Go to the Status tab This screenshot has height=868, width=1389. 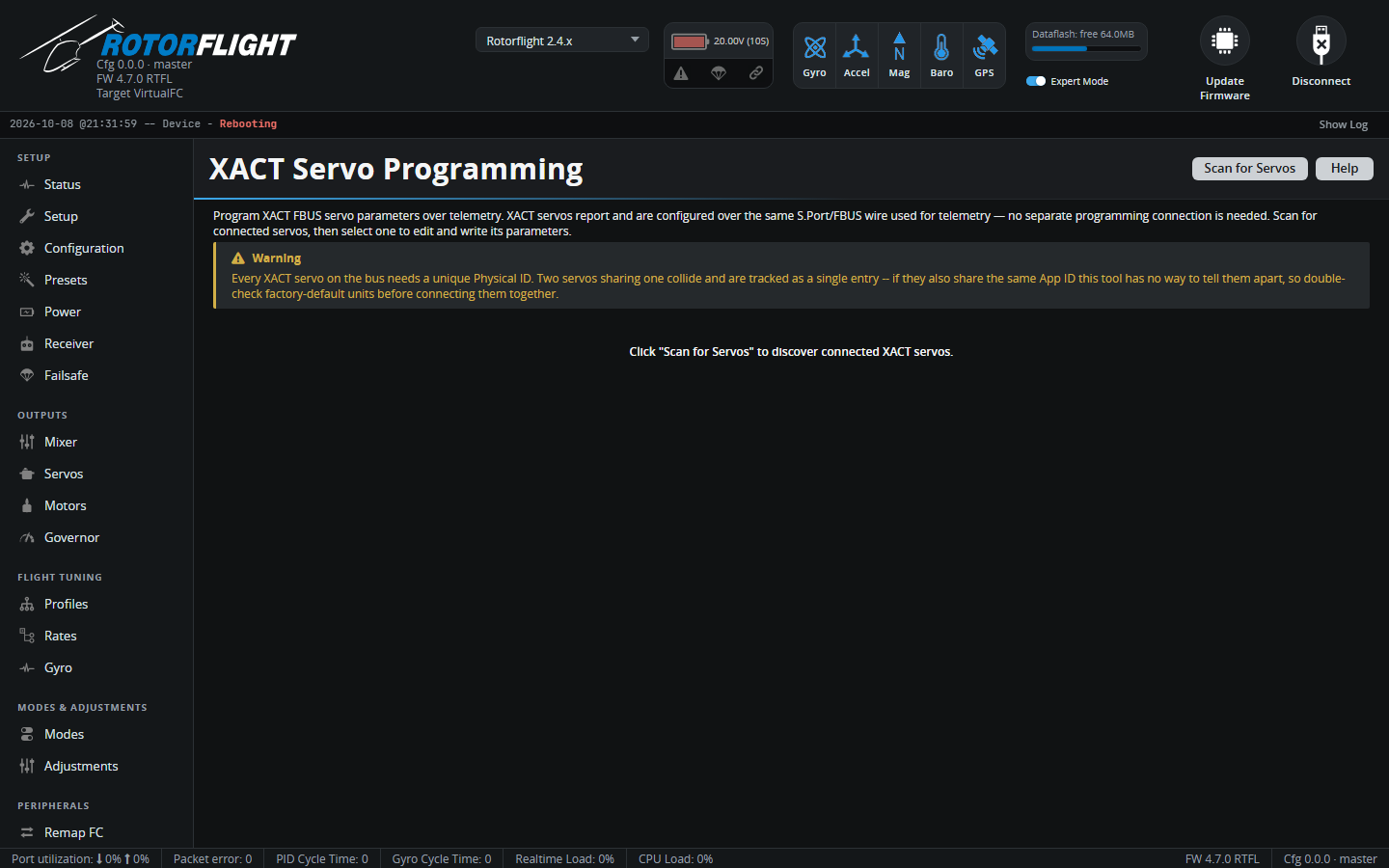[96, 184]
